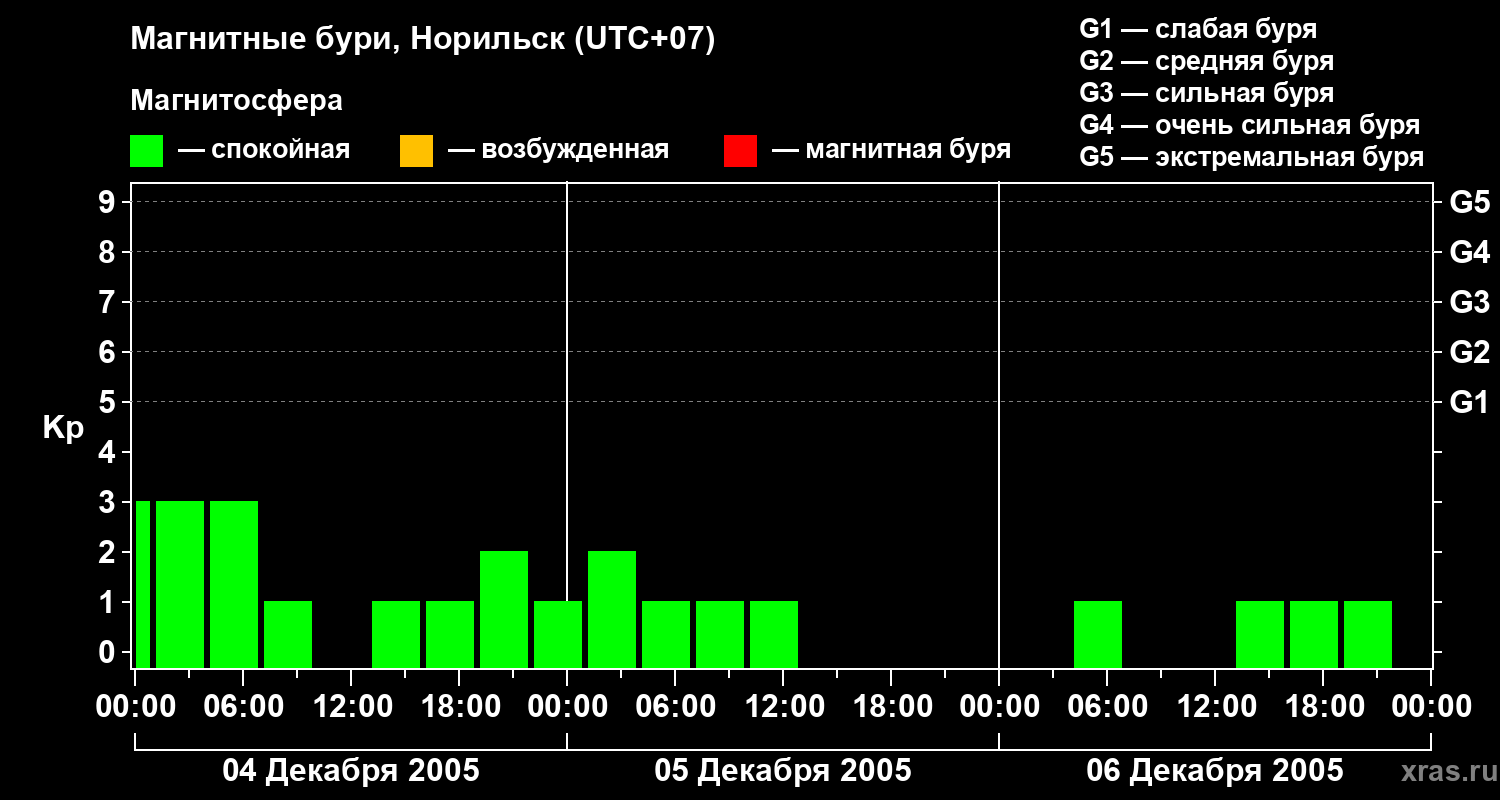Click 'G3 — сильная буря' legend line
Image resolution: width=1500 pixels, height=800 pixels.
[x=1206, y=93]
